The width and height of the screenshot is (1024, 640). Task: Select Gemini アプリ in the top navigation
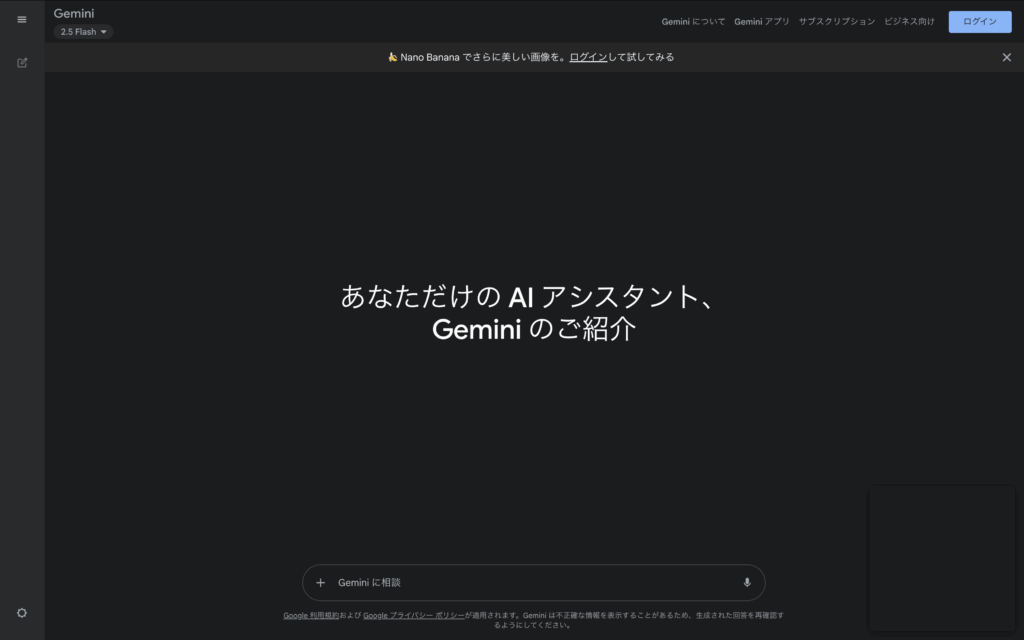762,21
